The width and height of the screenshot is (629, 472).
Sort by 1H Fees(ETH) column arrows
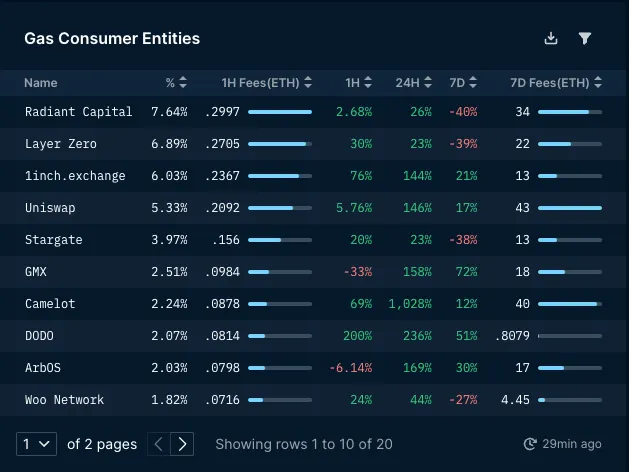tap(308, 83)
